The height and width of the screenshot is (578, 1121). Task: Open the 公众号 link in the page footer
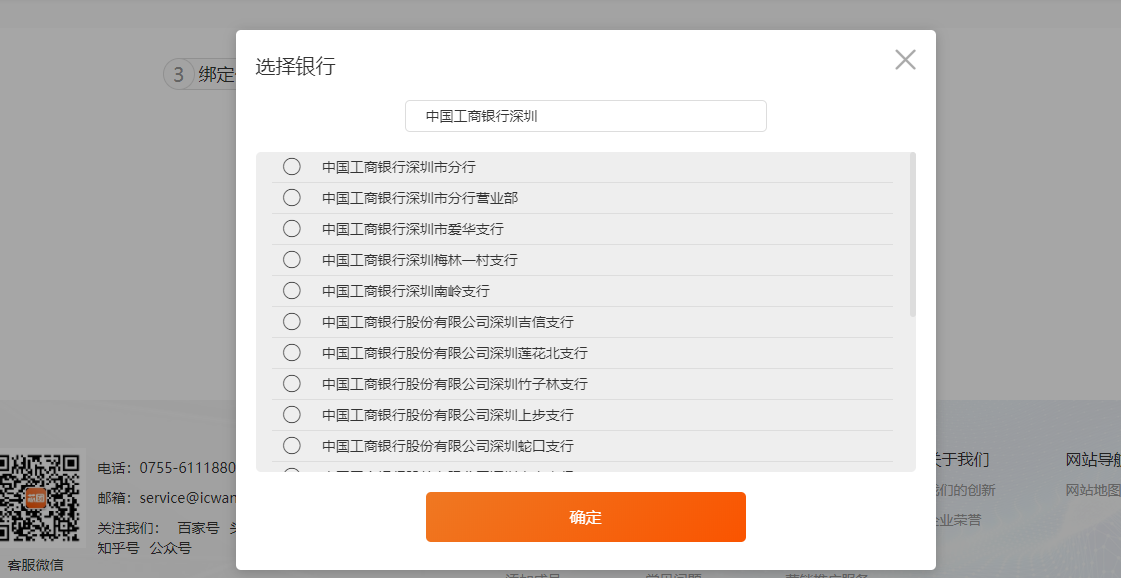coord(170,549)
